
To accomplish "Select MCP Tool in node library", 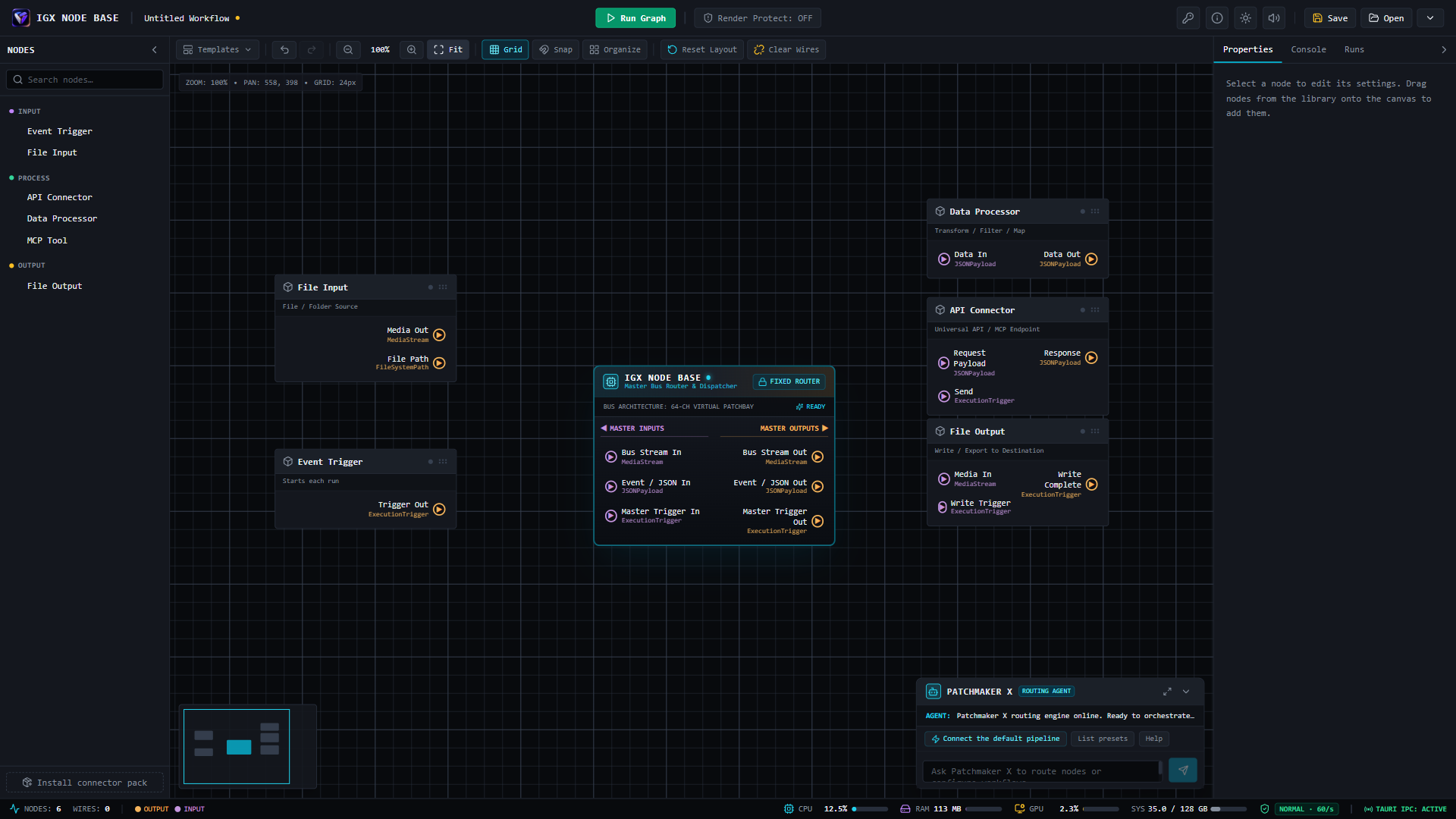I will (x=47, y=240).
